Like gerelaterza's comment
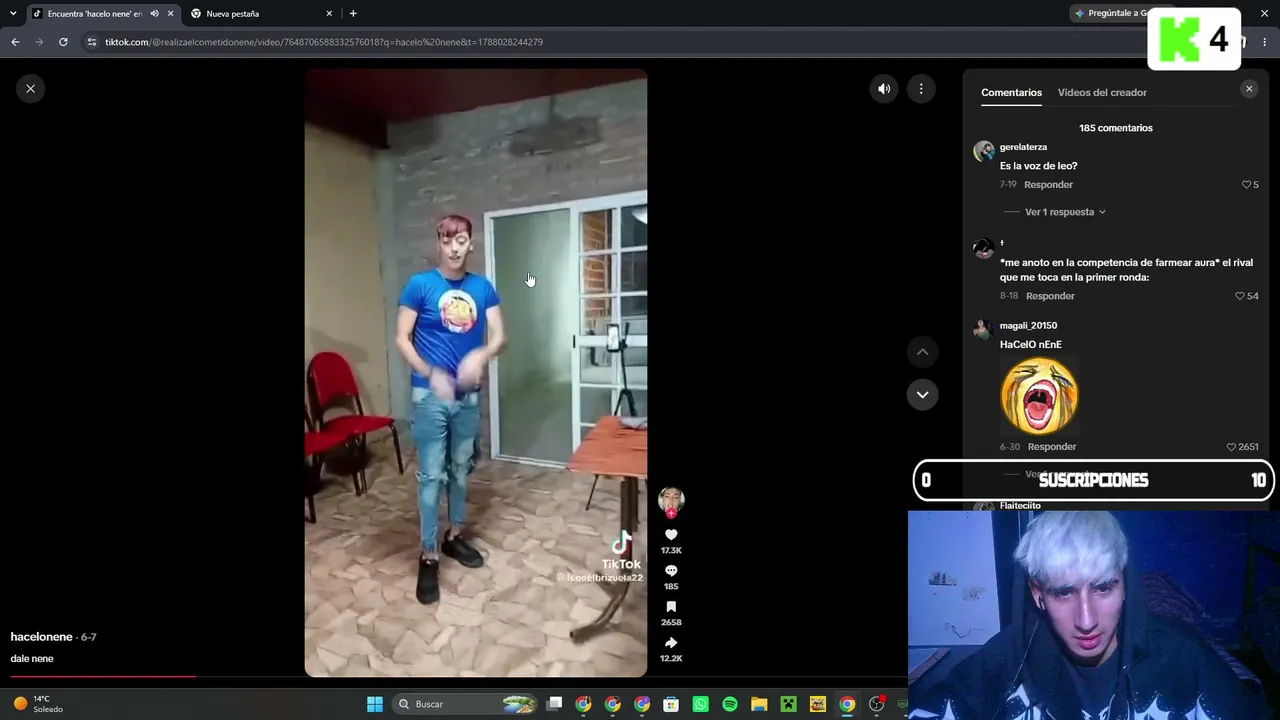This screenshot has height=720, width=1280. click(1247, 185)
